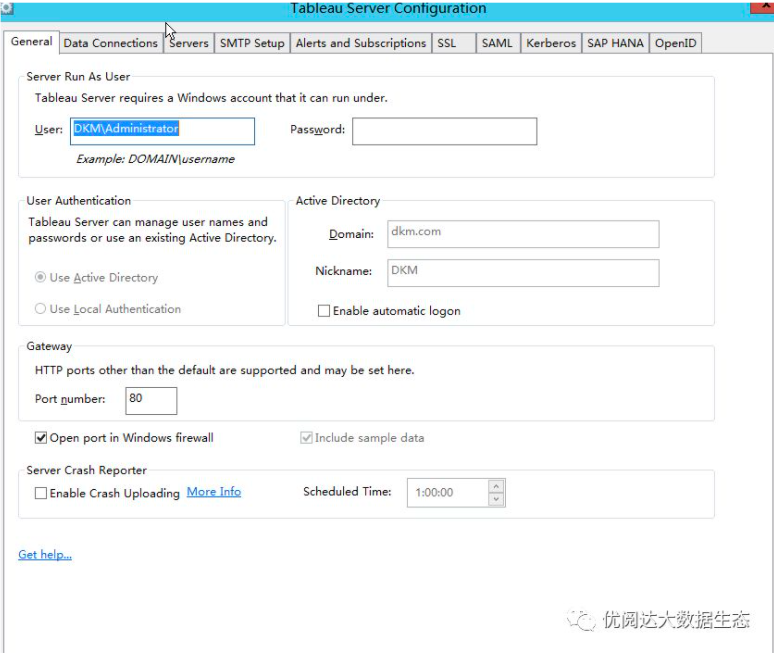This screenshot has height=656, width=774.
Task: Select the SAML tab
Action: 498,43
